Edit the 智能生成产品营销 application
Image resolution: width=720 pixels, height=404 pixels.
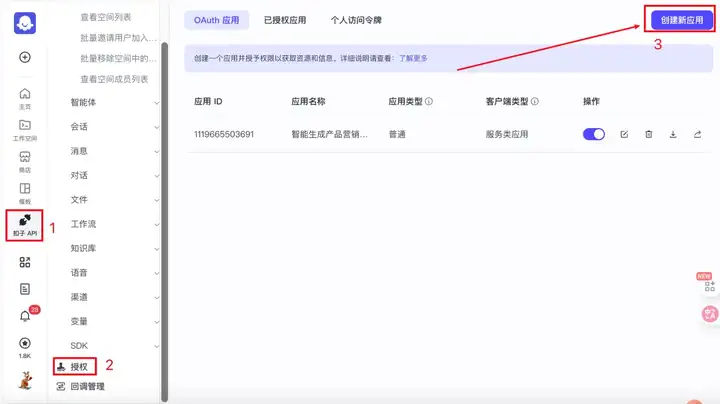click(x=624, y=134)
